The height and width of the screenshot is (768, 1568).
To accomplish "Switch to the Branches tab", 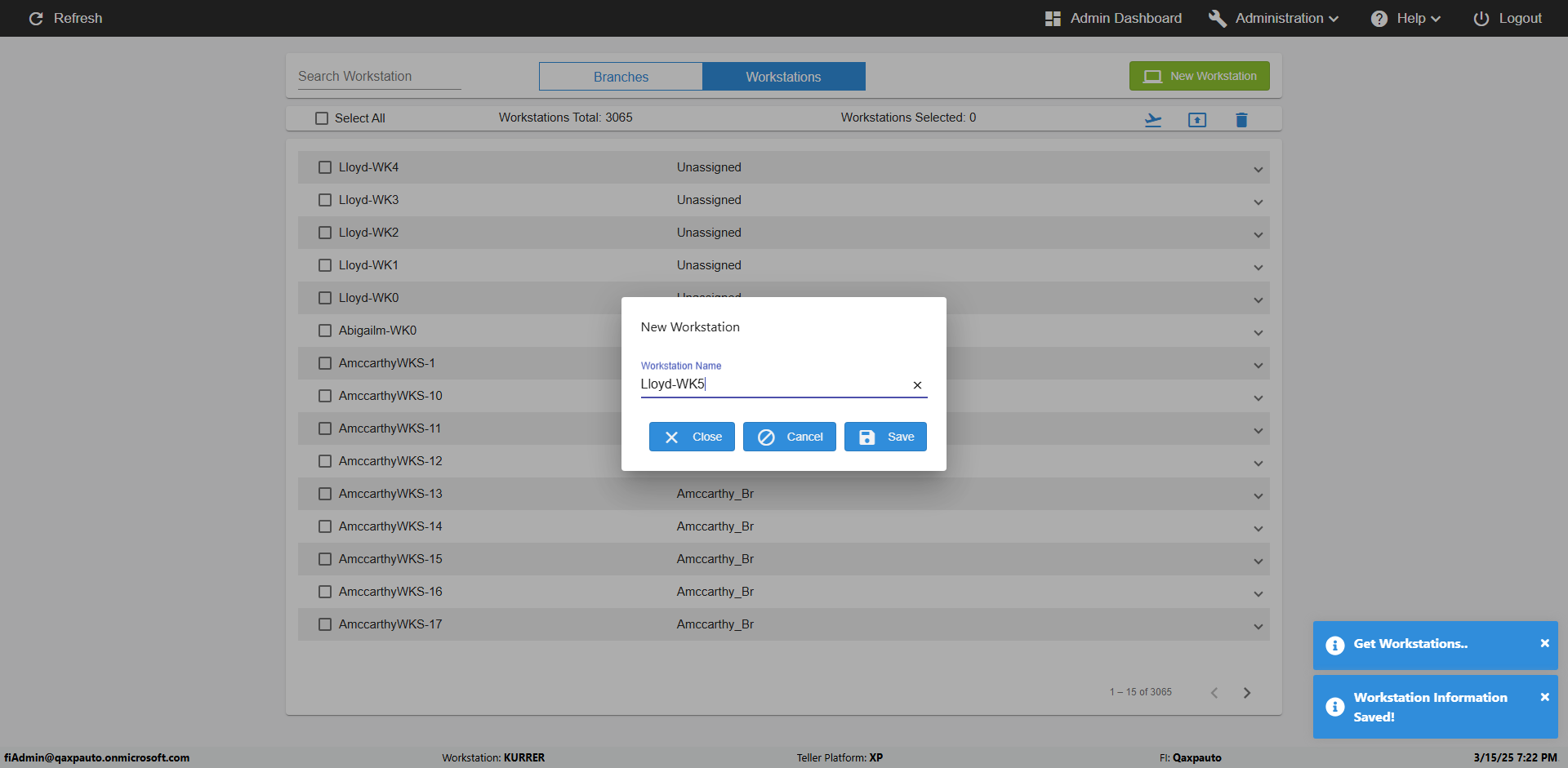I will coord(621,77).
